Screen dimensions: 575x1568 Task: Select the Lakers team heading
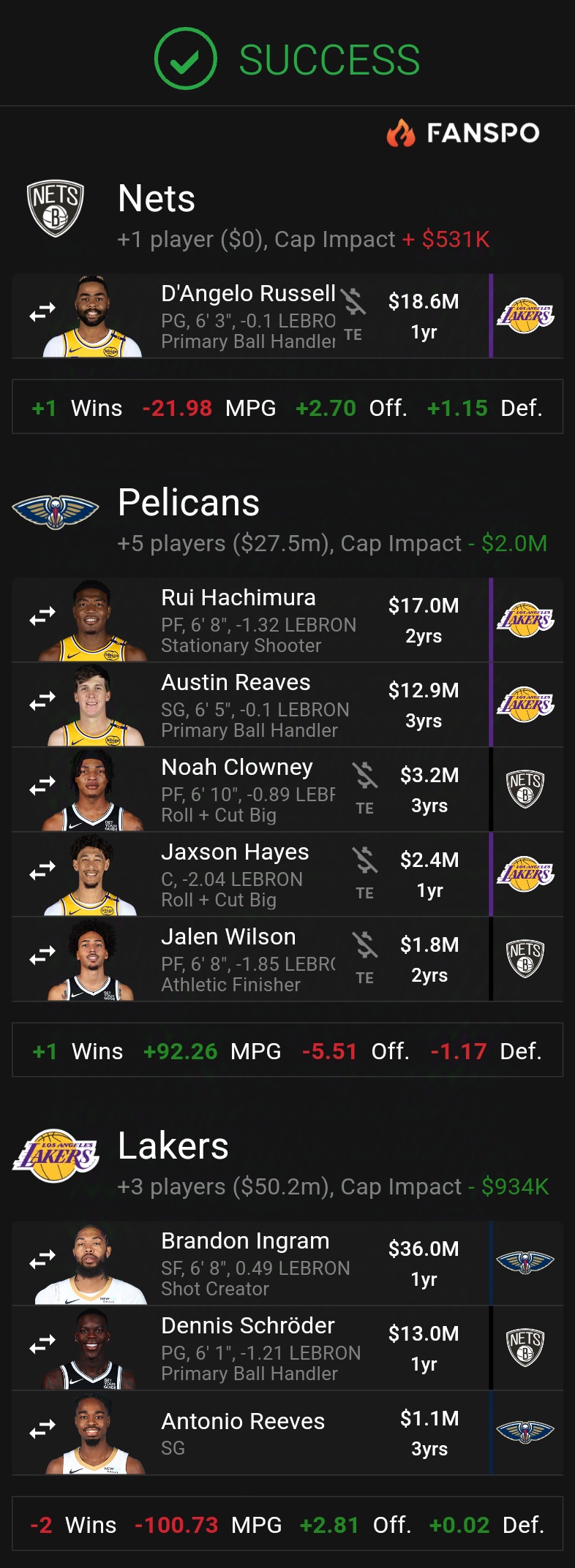[173, 1146]
